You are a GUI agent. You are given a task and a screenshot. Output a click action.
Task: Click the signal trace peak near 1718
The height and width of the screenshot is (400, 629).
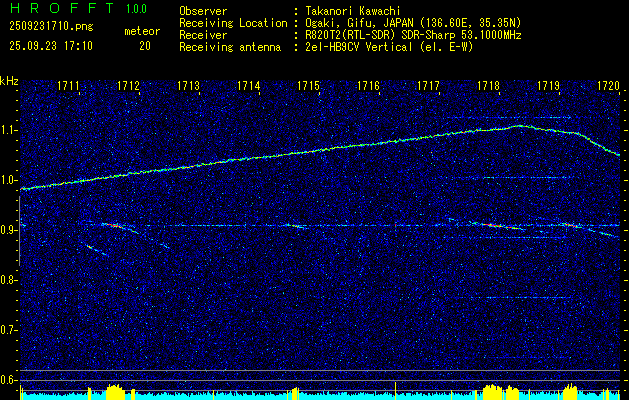[518, 126]
